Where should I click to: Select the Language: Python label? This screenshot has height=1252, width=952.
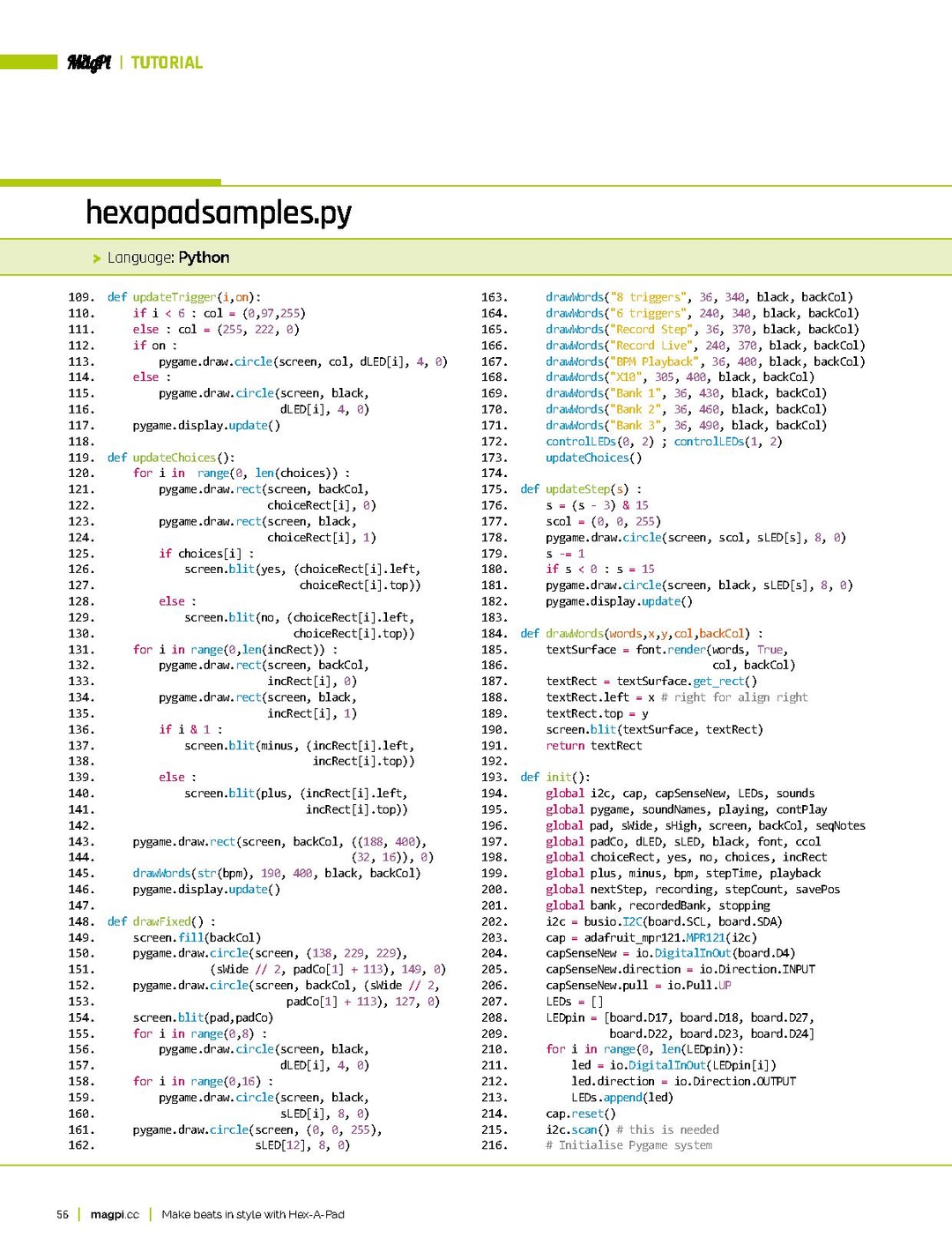[167, 257]
